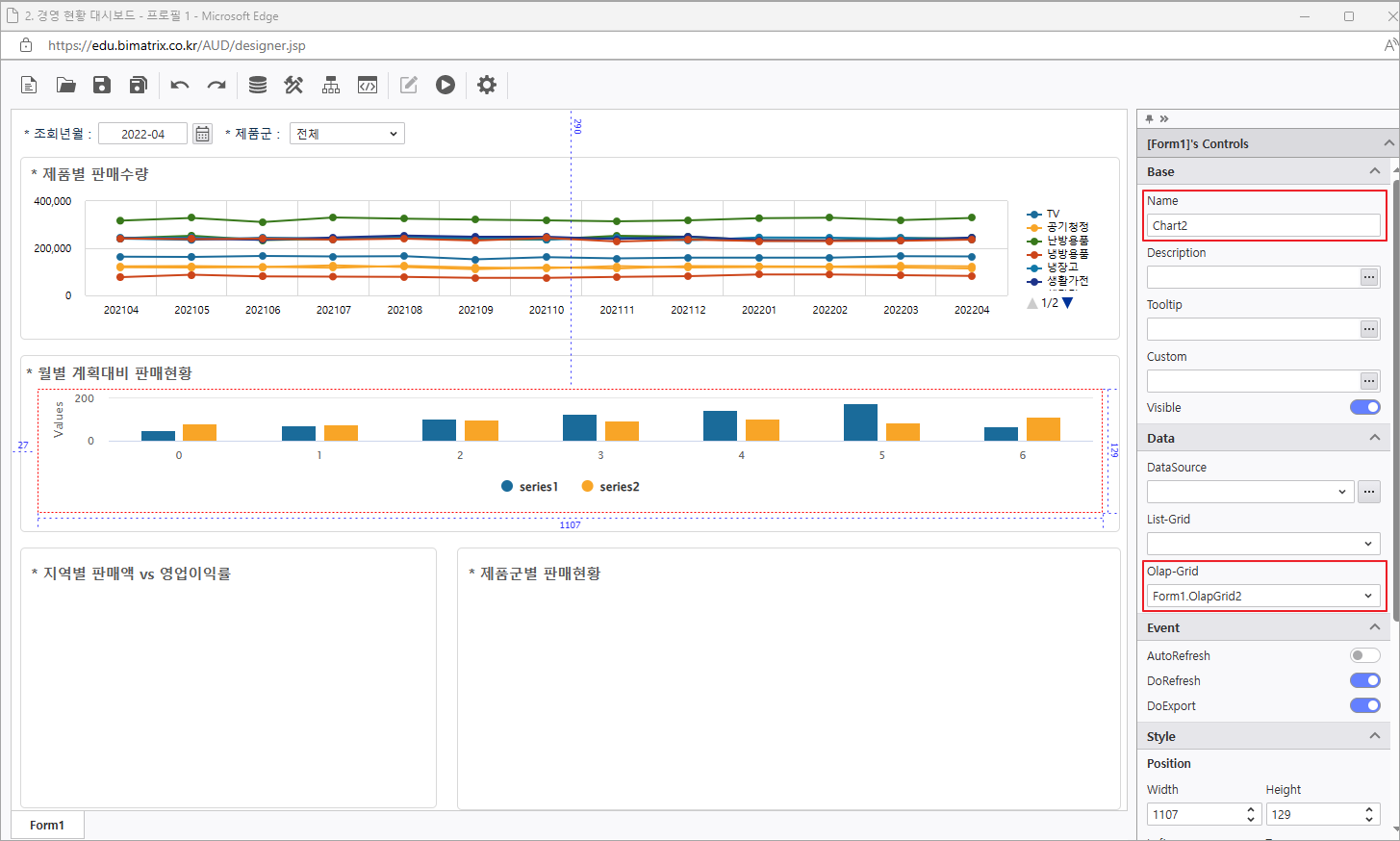1400x841 pixels.
Task: Click the Description ellipsis button
Action: pyautogui.click(x=1368, y=277)
